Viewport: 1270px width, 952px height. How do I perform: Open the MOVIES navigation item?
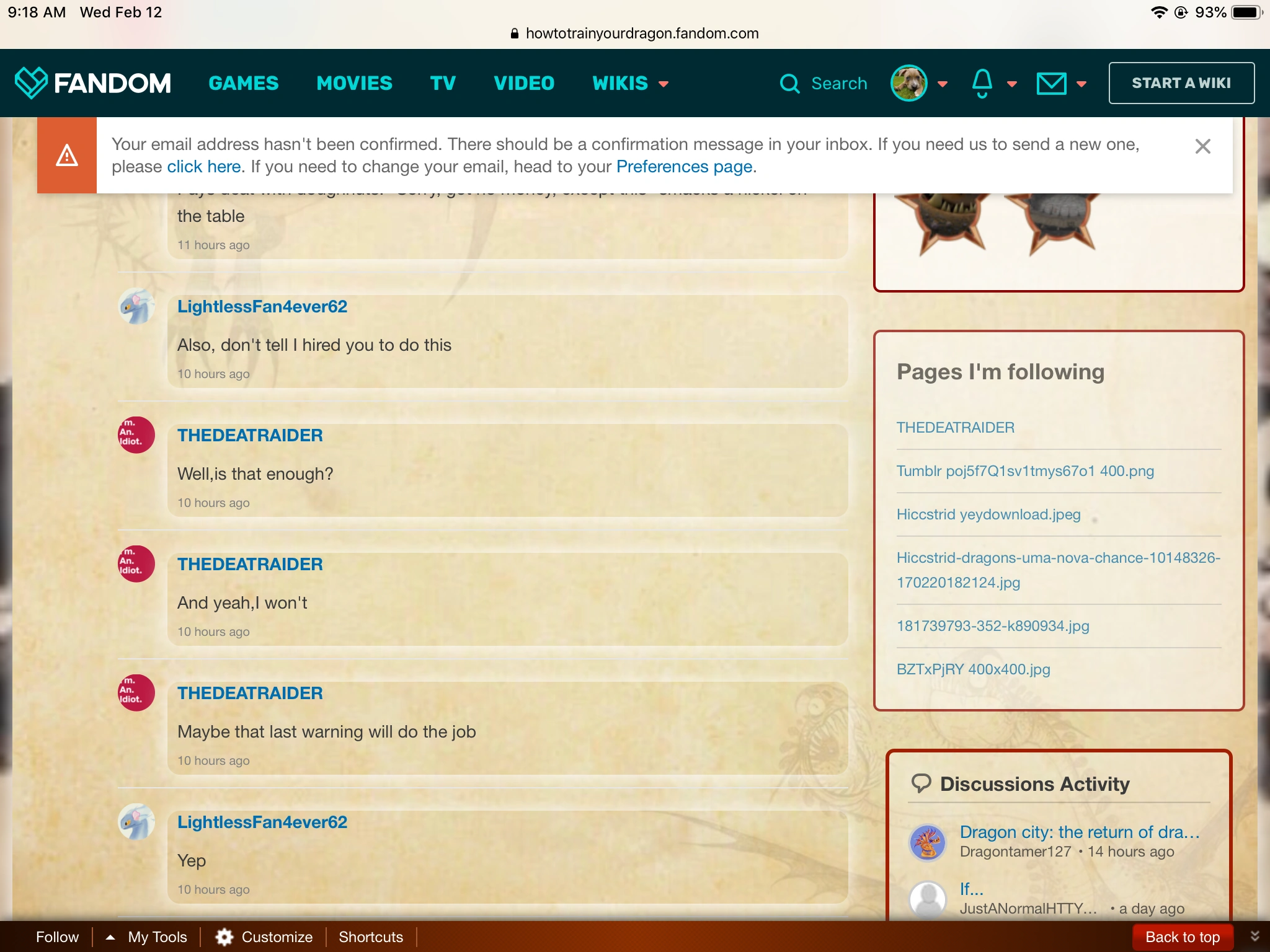[x=354, y=83]
